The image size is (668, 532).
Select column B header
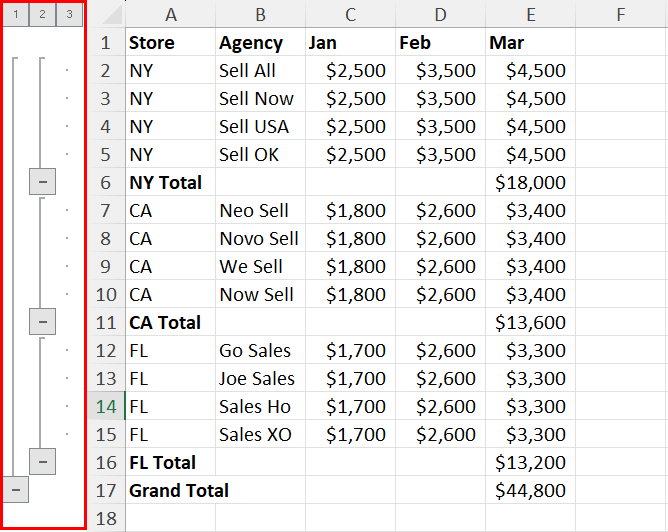coord(260,14)
